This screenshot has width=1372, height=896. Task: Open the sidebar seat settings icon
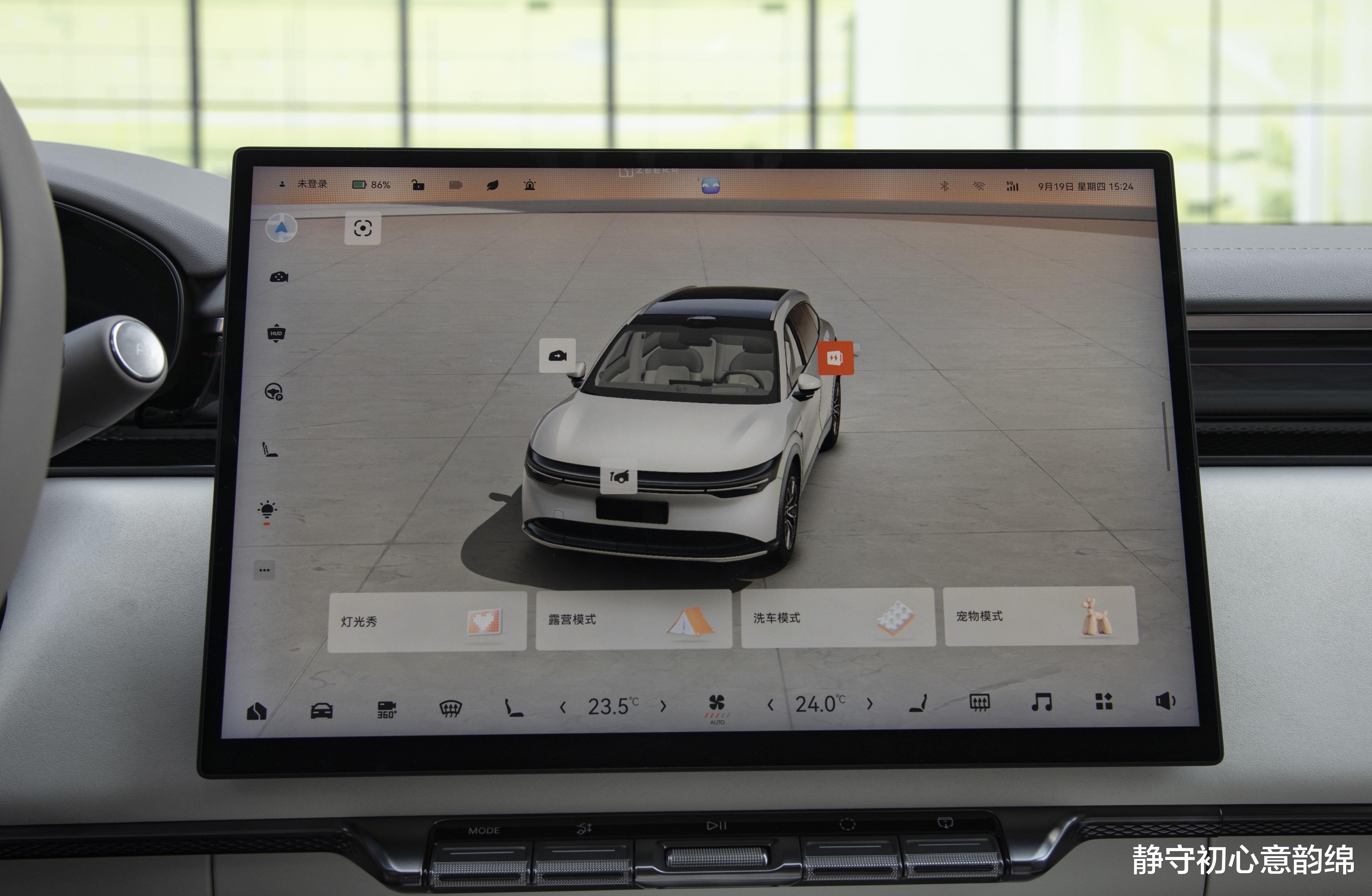point(270,450)
